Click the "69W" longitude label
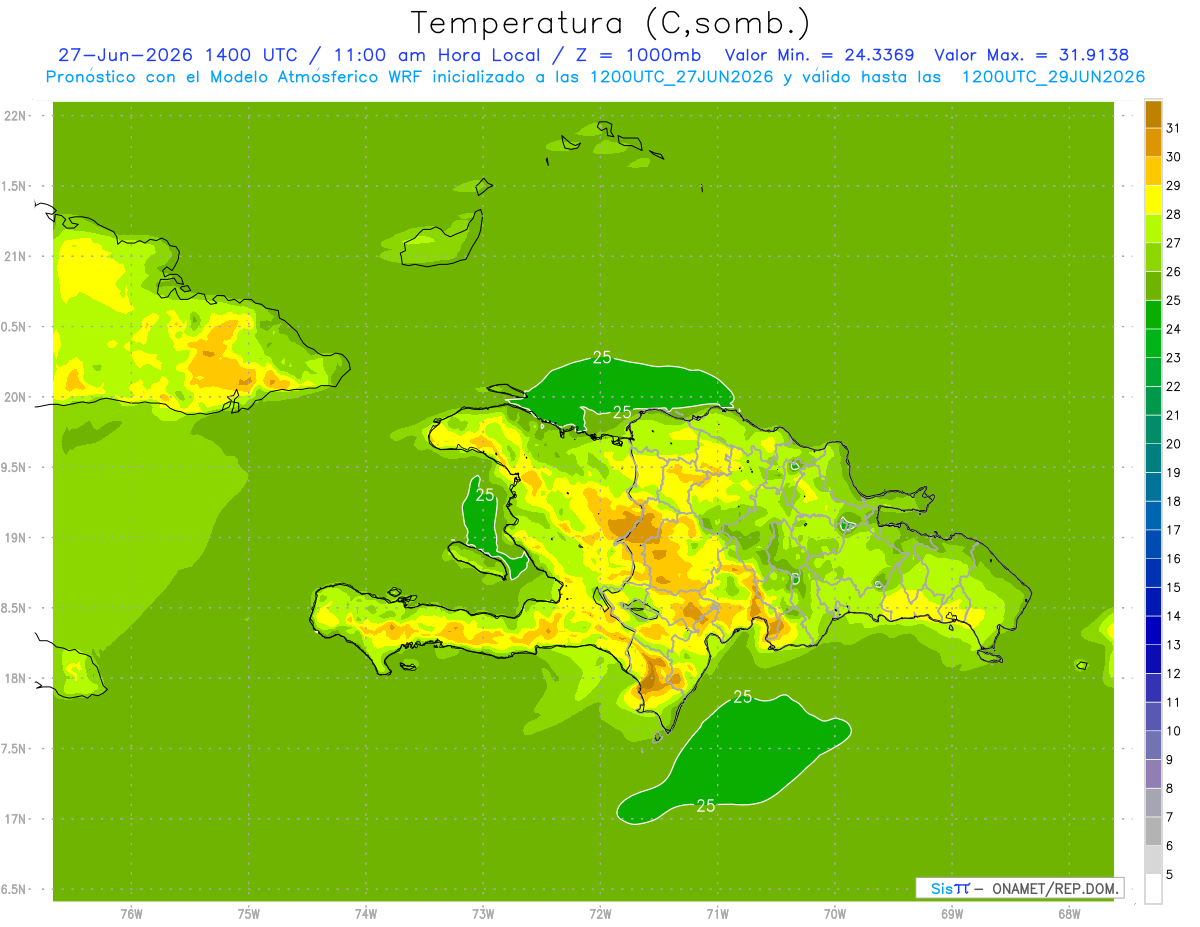1200x927 pixels. click(x=952, y=914)
